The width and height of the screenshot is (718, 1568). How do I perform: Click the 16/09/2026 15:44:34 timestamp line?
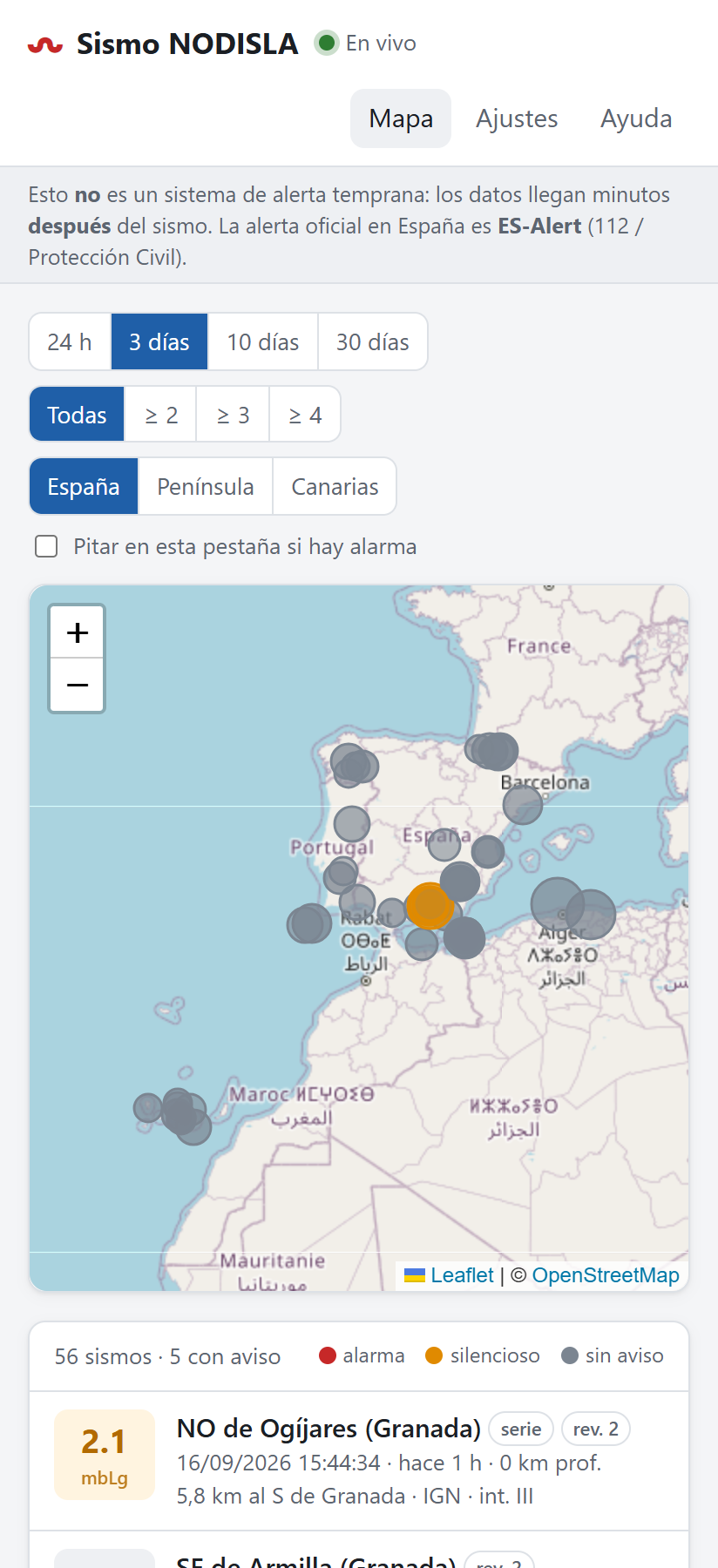point(389,1463)
